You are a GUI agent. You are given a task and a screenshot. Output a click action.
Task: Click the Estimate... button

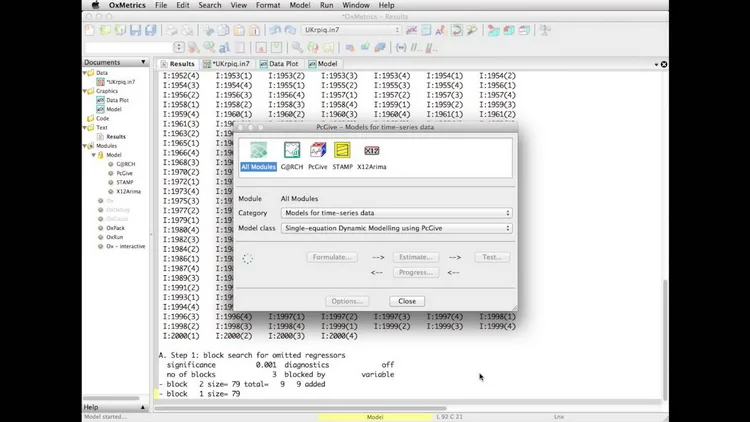point(416,257)
